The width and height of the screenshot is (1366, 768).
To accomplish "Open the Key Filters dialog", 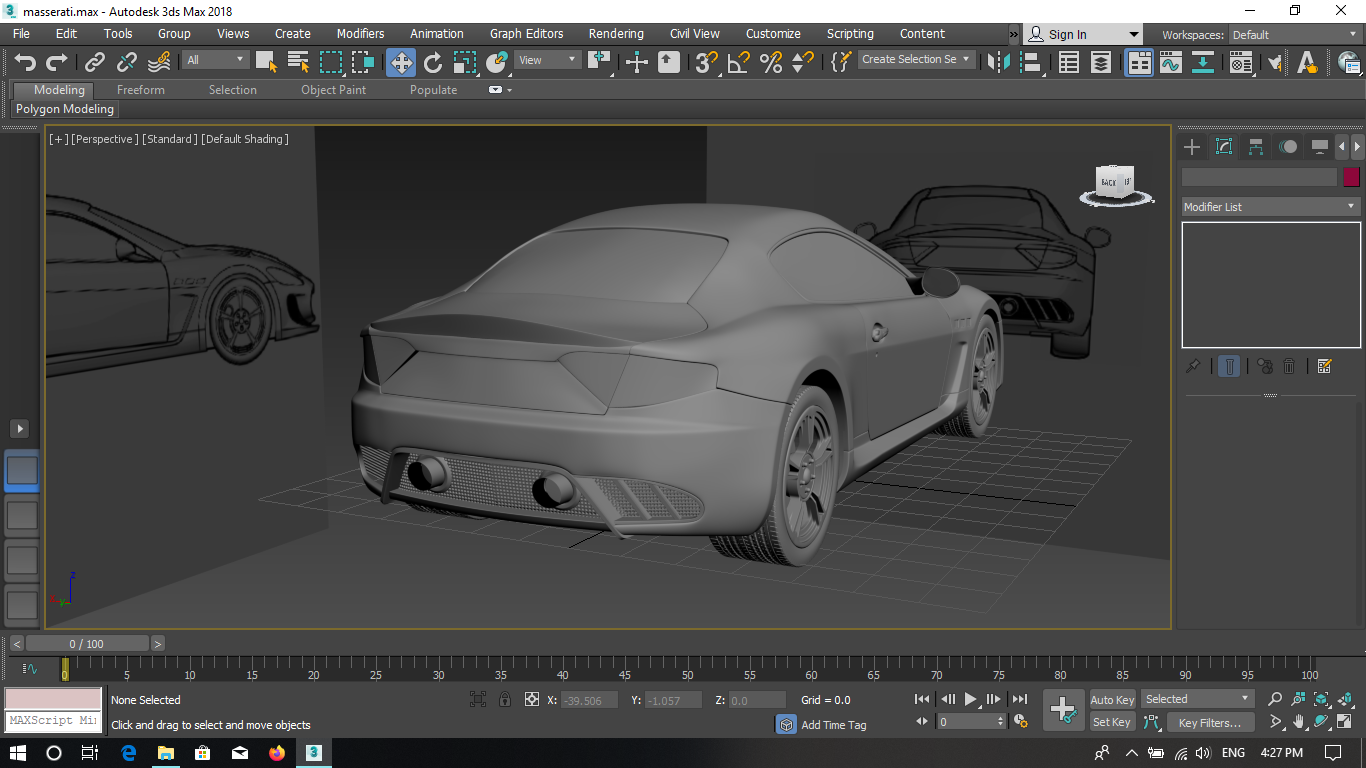I will [1209, 722].
